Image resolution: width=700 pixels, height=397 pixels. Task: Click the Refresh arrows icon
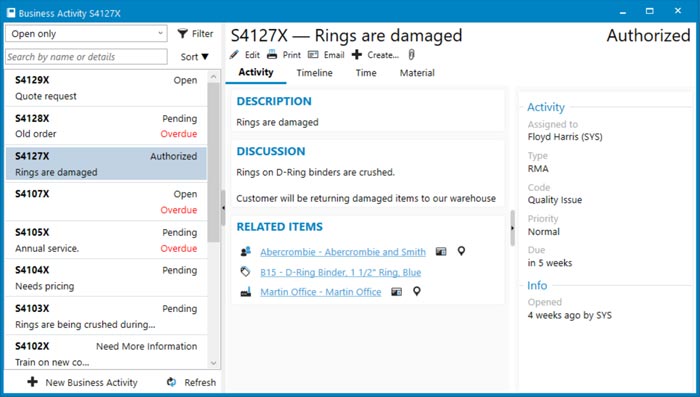(x=171, y=382)
